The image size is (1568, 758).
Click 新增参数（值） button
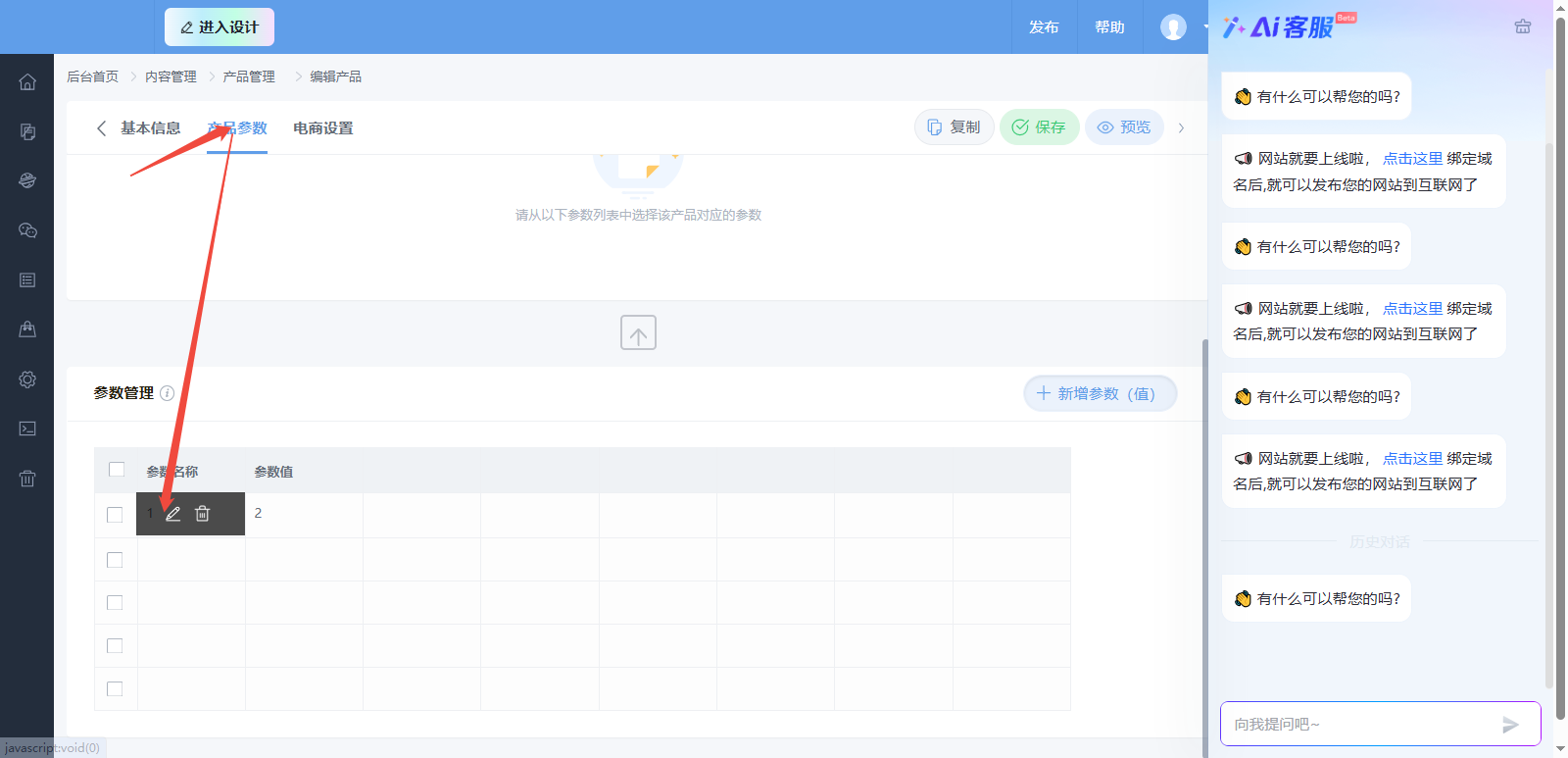[x=1100, y=393]
